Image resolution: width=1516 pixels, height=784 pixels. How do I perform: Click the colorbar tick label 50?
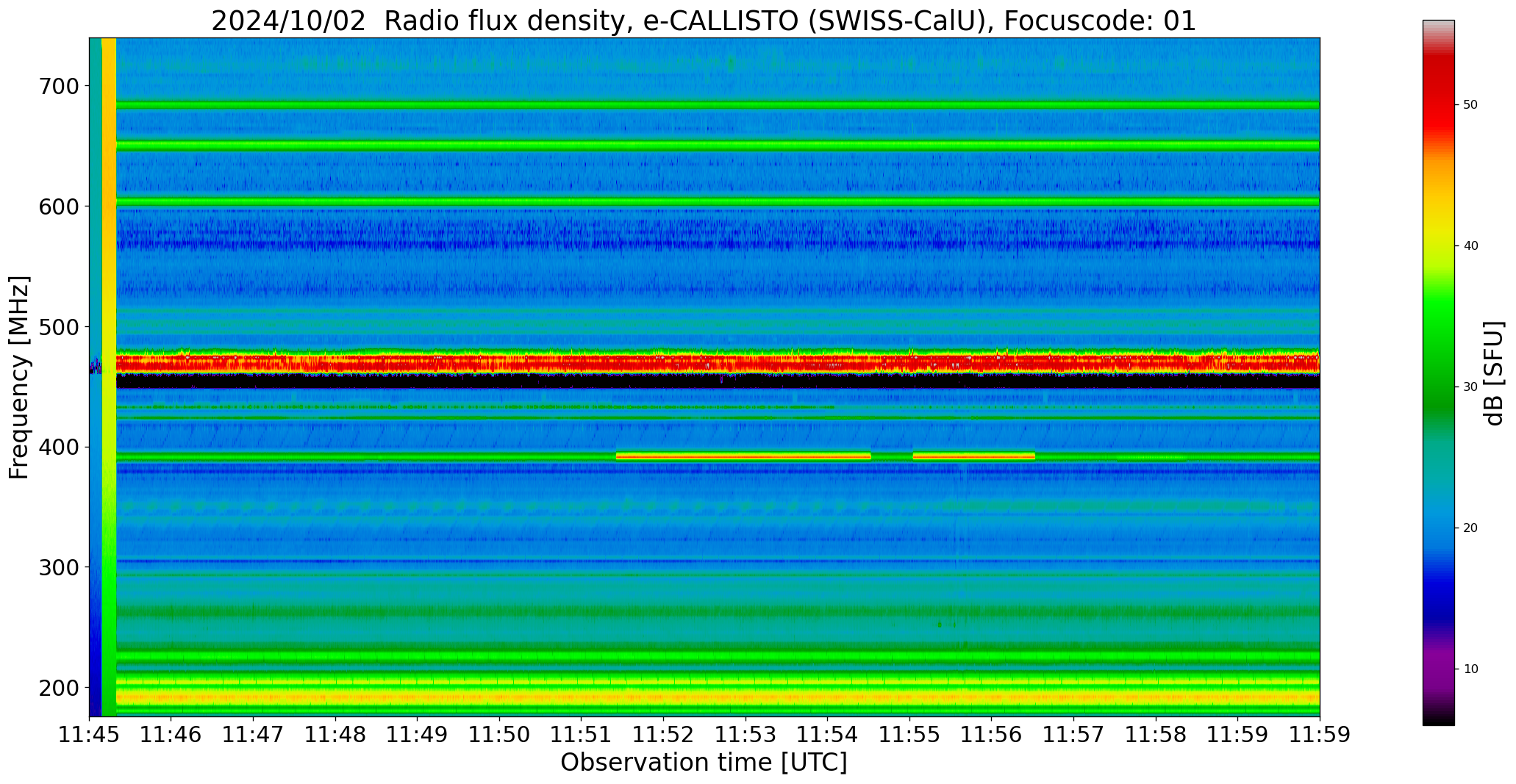[x=1470, y=105]
